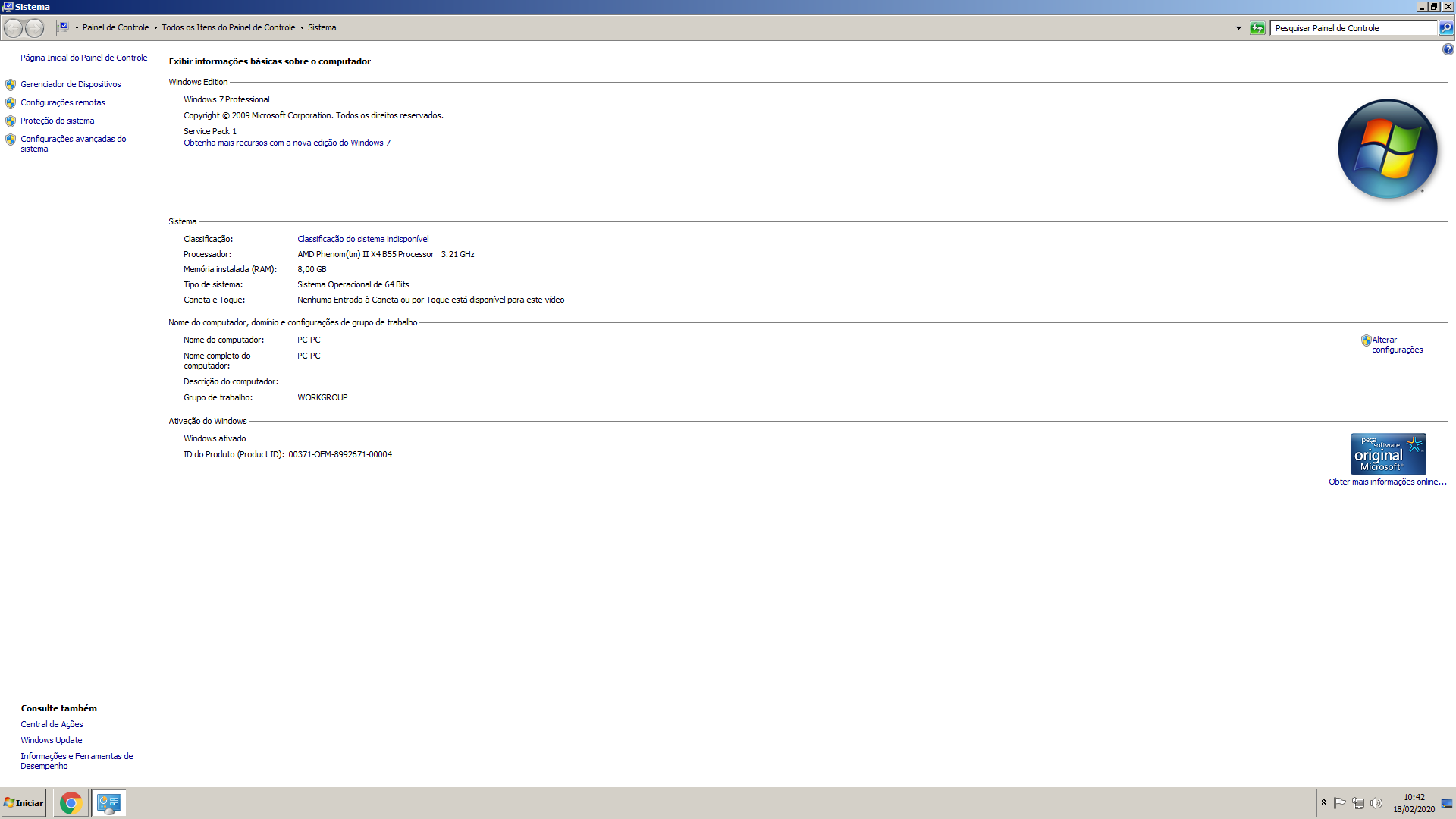Show hidden tray icons arrow
Image resolution: width=1456 pixels, height=819 pixels.
(x=1323, y=802)
